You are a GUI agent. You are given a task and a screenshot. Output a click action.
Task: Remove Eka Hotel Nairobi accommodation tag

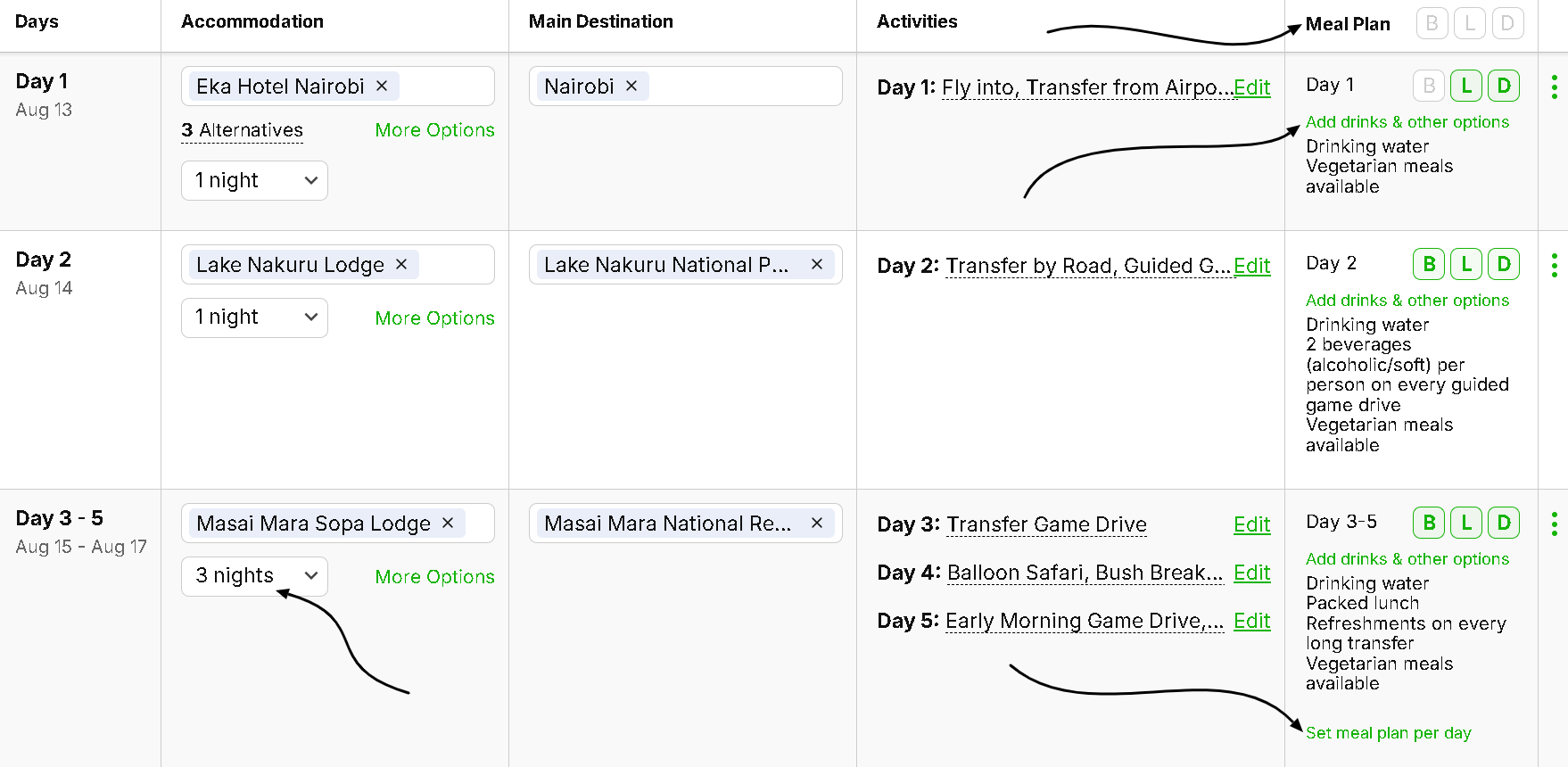coord(382,86)
